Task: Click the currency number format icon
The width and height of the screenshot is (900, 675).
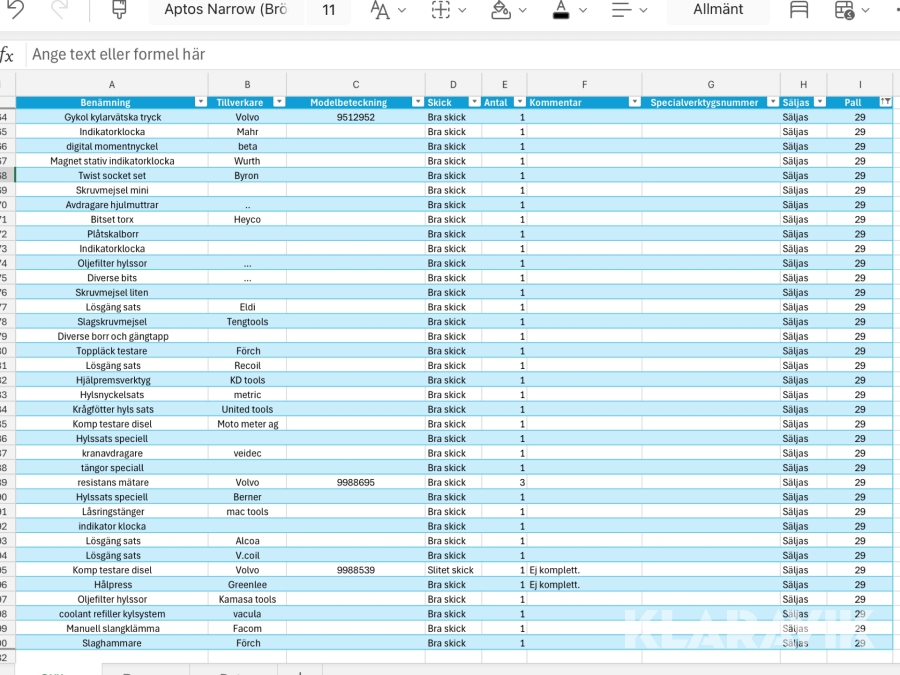Action: pos(845,10)
